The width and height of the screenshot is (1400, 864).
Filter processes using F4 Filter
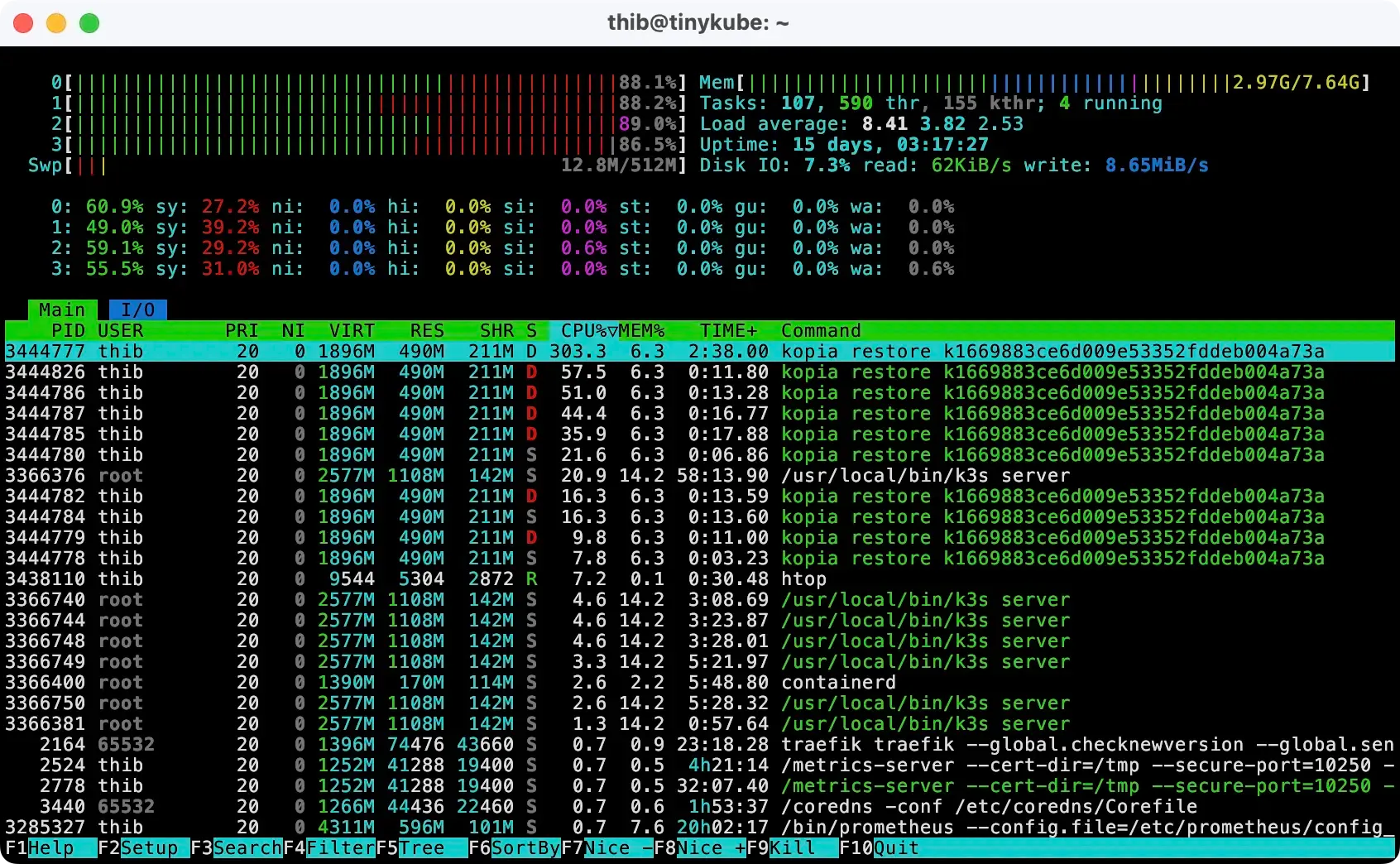(331, 847)
